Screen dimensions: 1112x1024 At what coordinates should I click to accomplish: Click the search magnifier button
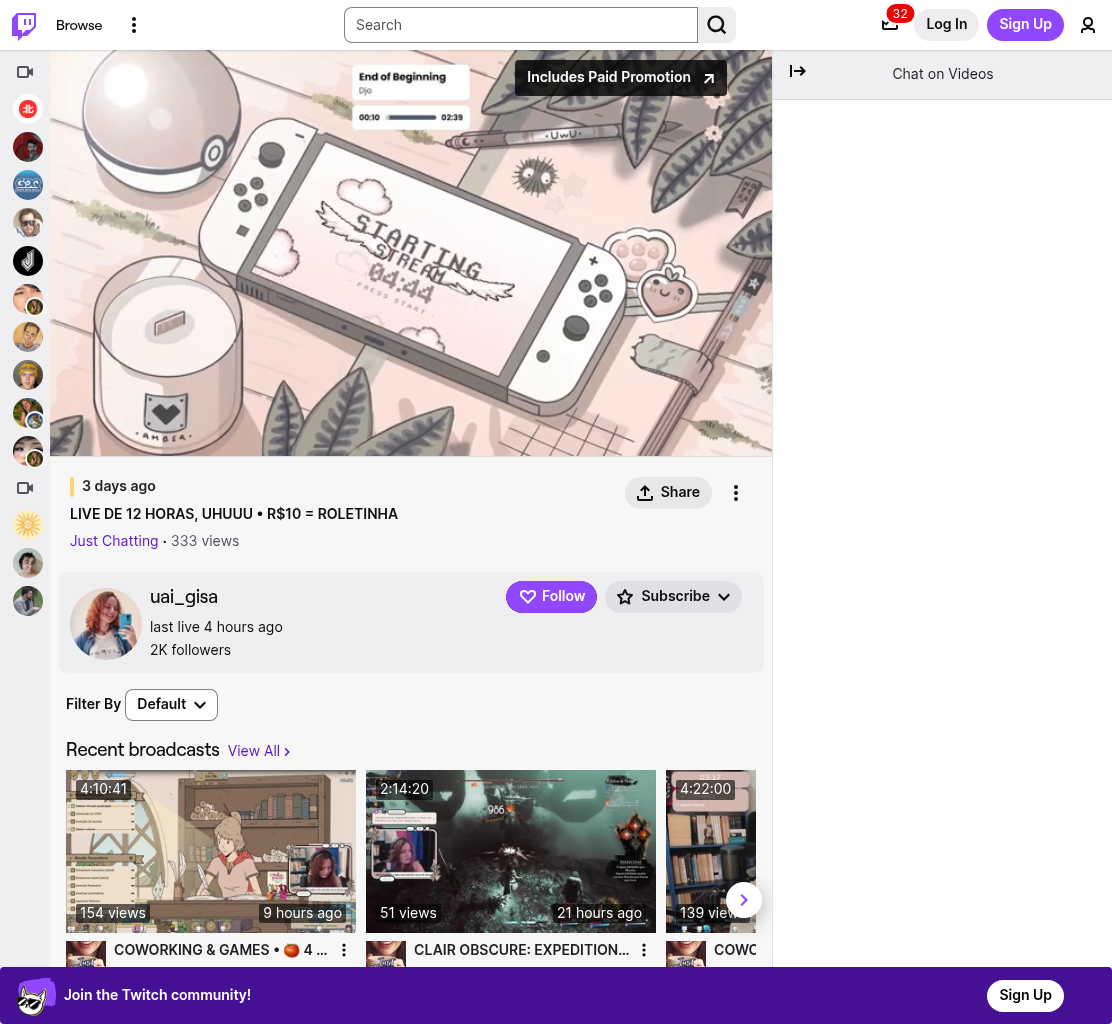point(716,25)
